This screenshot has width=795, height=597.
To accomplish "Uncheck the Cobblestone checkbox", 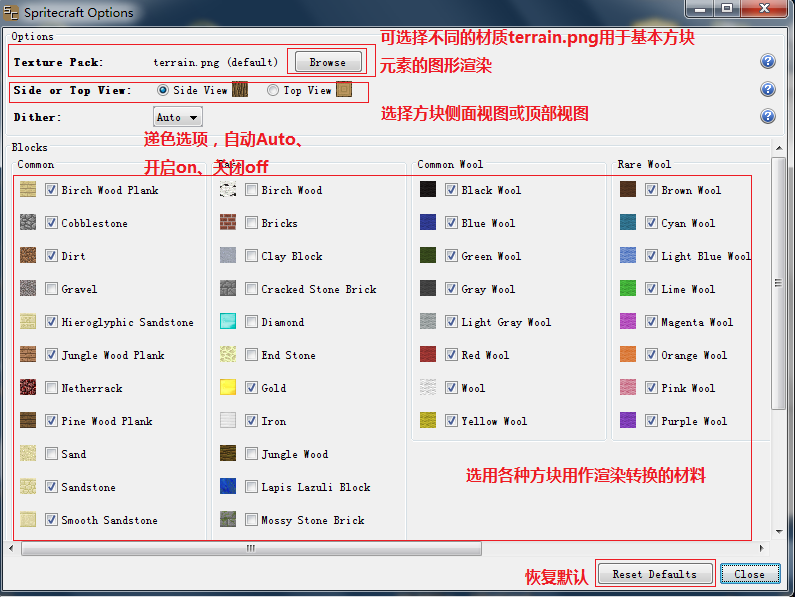I will (51, 223).
